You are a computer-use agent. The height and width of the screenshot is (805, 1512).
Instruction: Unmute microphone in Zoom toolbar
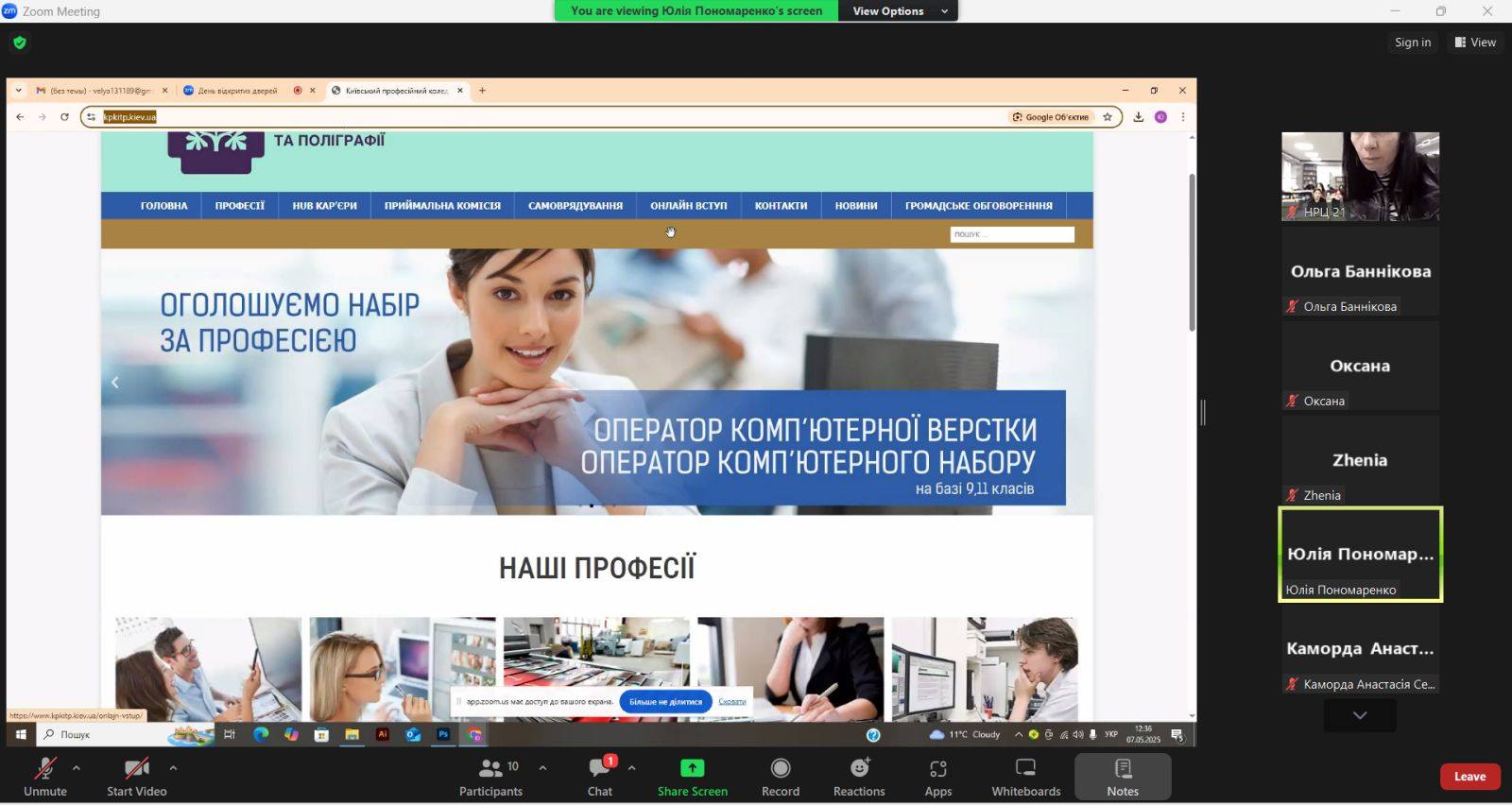pos(44,777)
